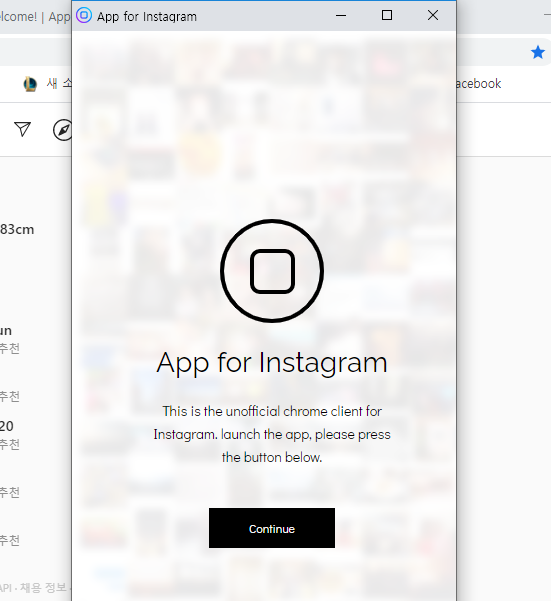Open the Facebook bookmark in the browser

478,84
